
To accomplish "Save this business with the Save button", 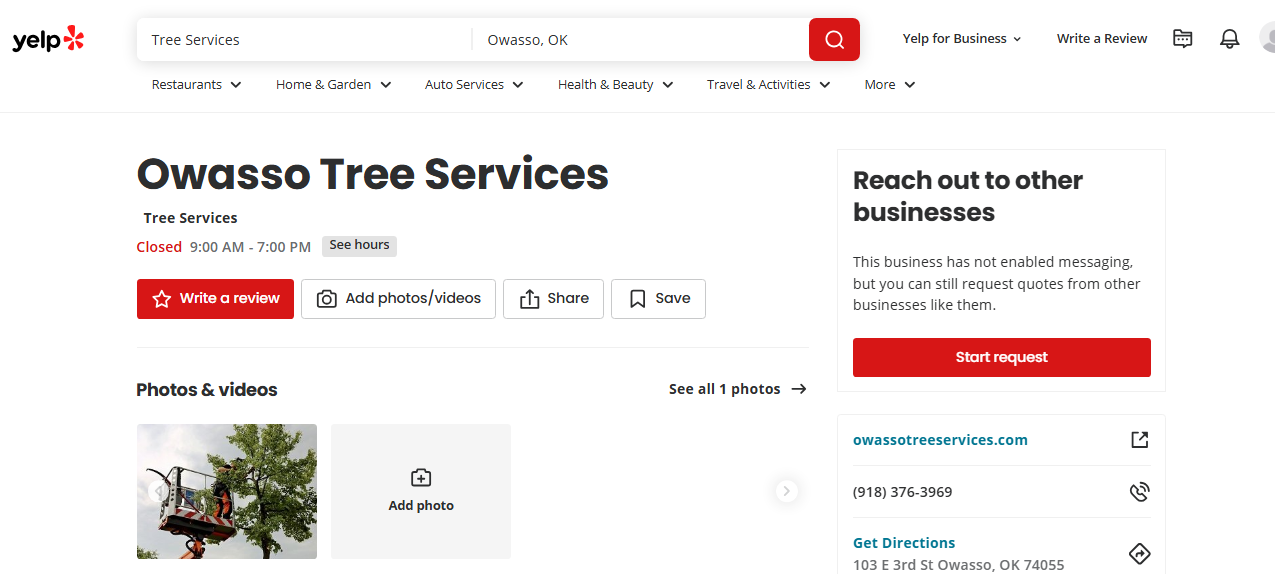I will [x=658, y=299].
